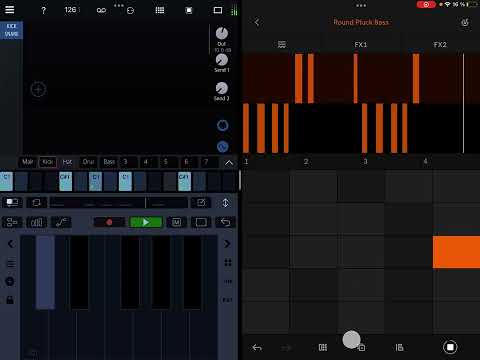Click the lines icon left of the piano keyboard
Viewport: 480px width, 360px height.
[x=11, y=264]
